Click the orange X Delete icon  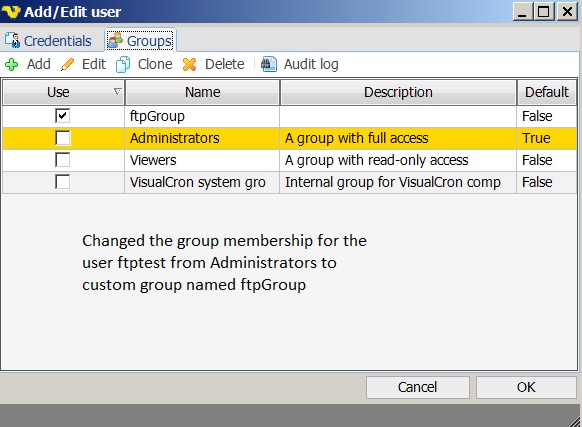(189, 65)
